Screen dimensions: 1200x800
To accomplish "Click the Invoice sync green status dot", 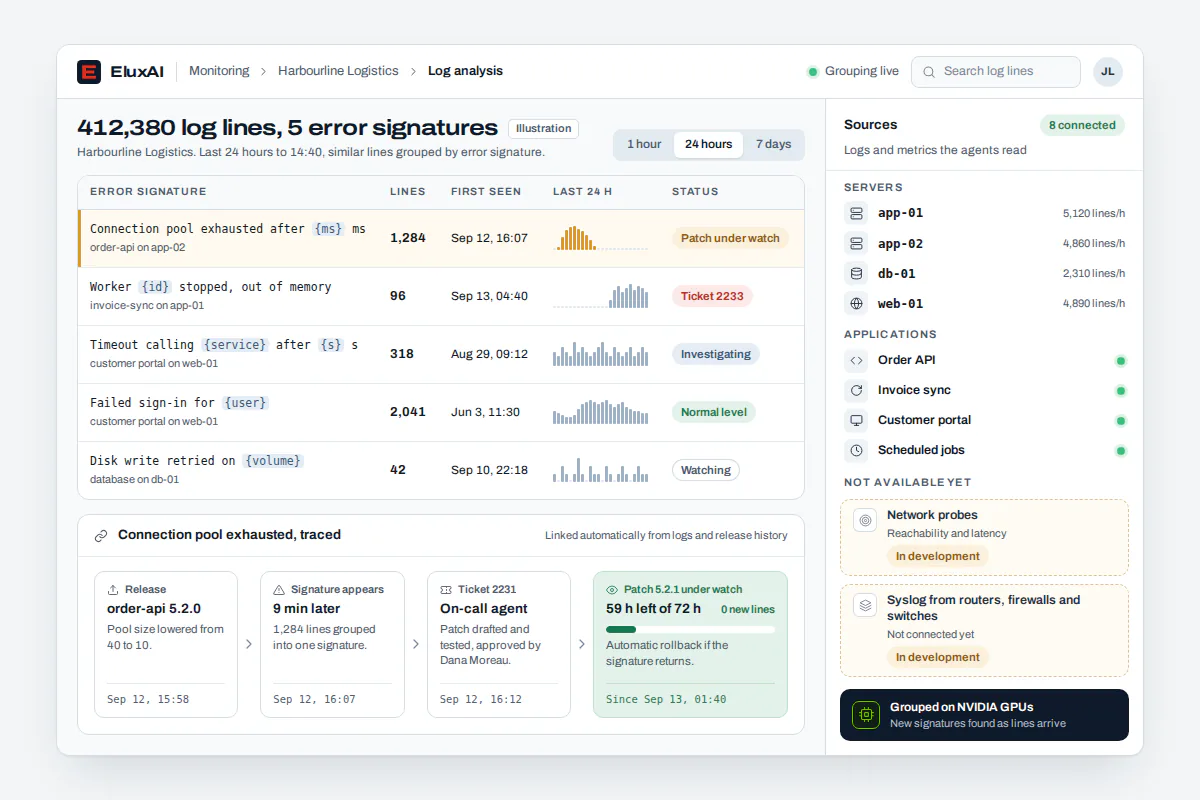I will [x=1121, y=390].
